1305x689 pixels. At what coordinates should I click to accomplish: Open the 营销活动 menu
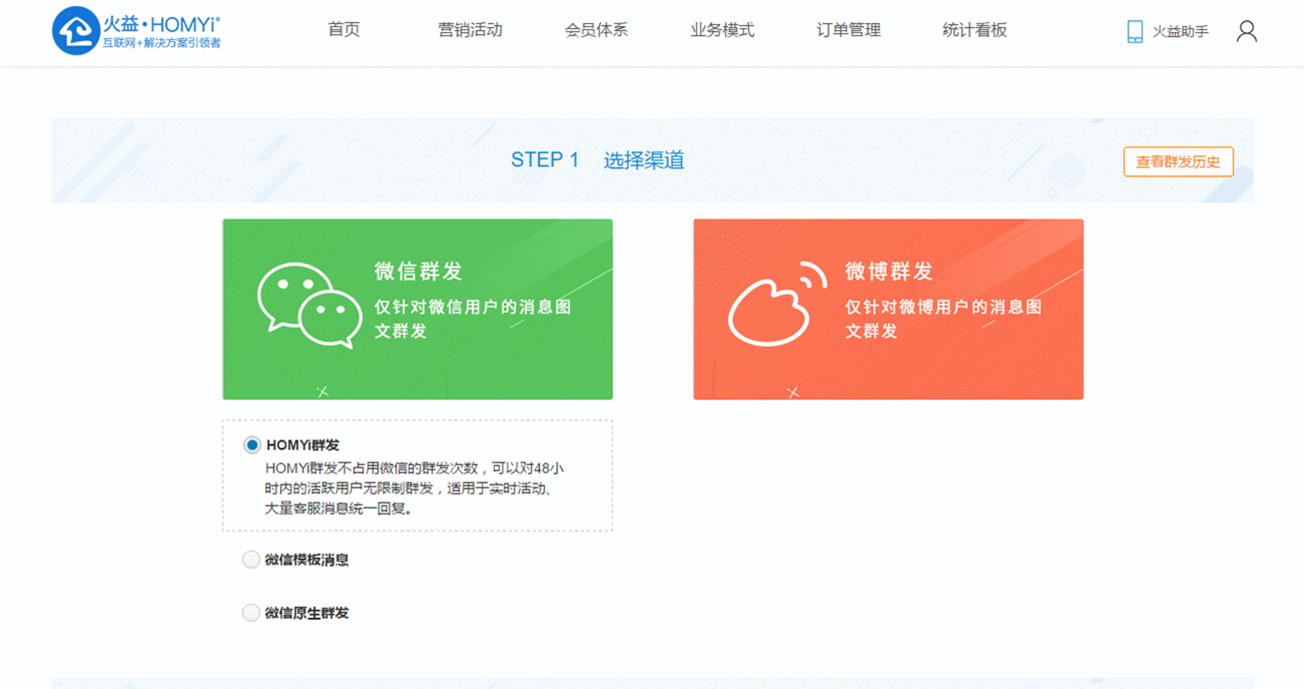pos(470,30)
